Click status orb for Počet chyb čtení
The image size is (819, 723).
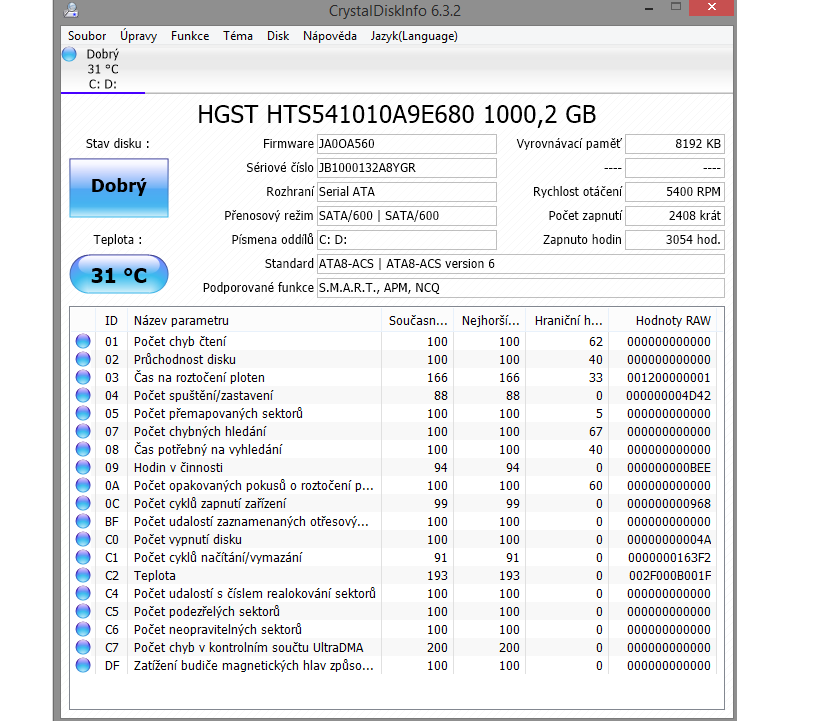(83, 341)
